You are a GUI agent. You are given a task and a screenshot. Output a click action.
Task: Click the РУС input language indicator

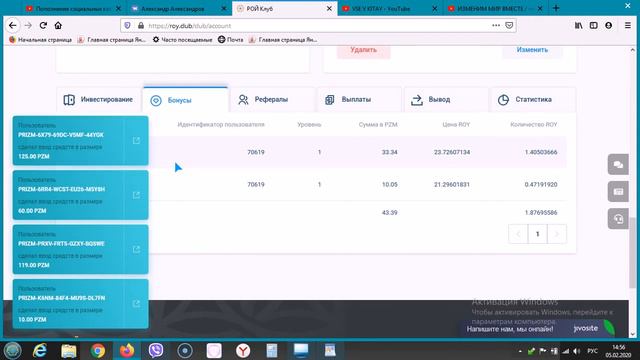click(x=592, y=351)
